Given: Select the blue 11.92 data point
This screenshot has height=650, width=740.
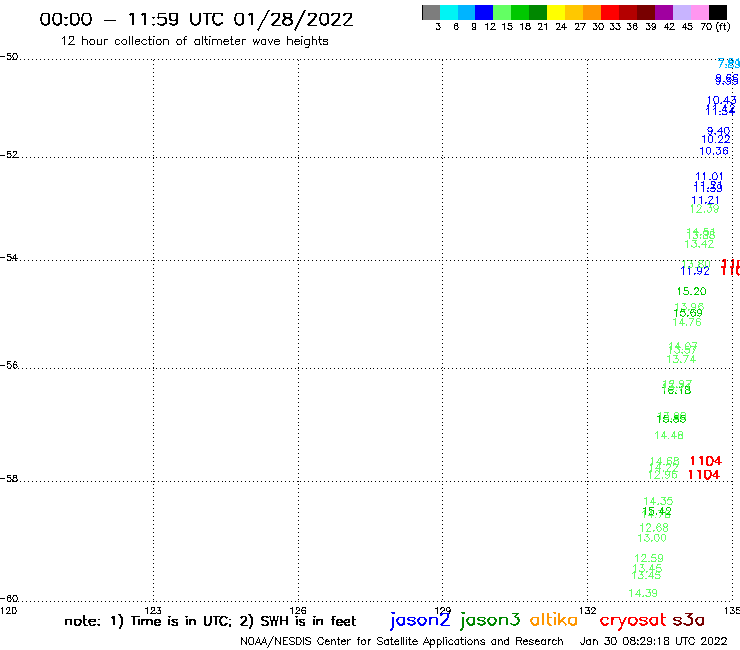Looking at the screenshot, I should pyautogui.click(x=695, y=271).
